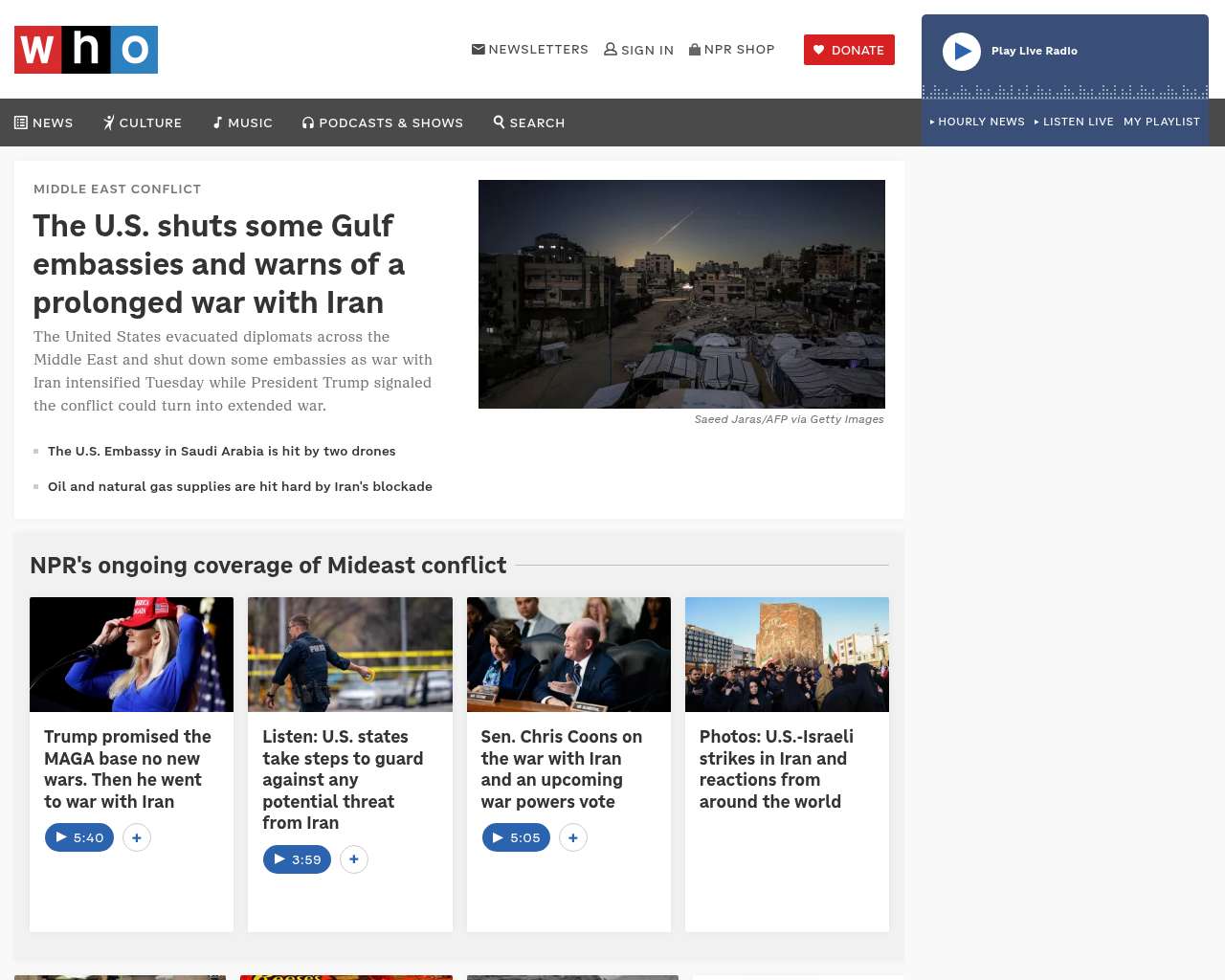This screenshot has width=1225, height=980.
Task: Play the 5:05 Chris Coons audio
Action: pyautogui.click(x=516, y=837)
